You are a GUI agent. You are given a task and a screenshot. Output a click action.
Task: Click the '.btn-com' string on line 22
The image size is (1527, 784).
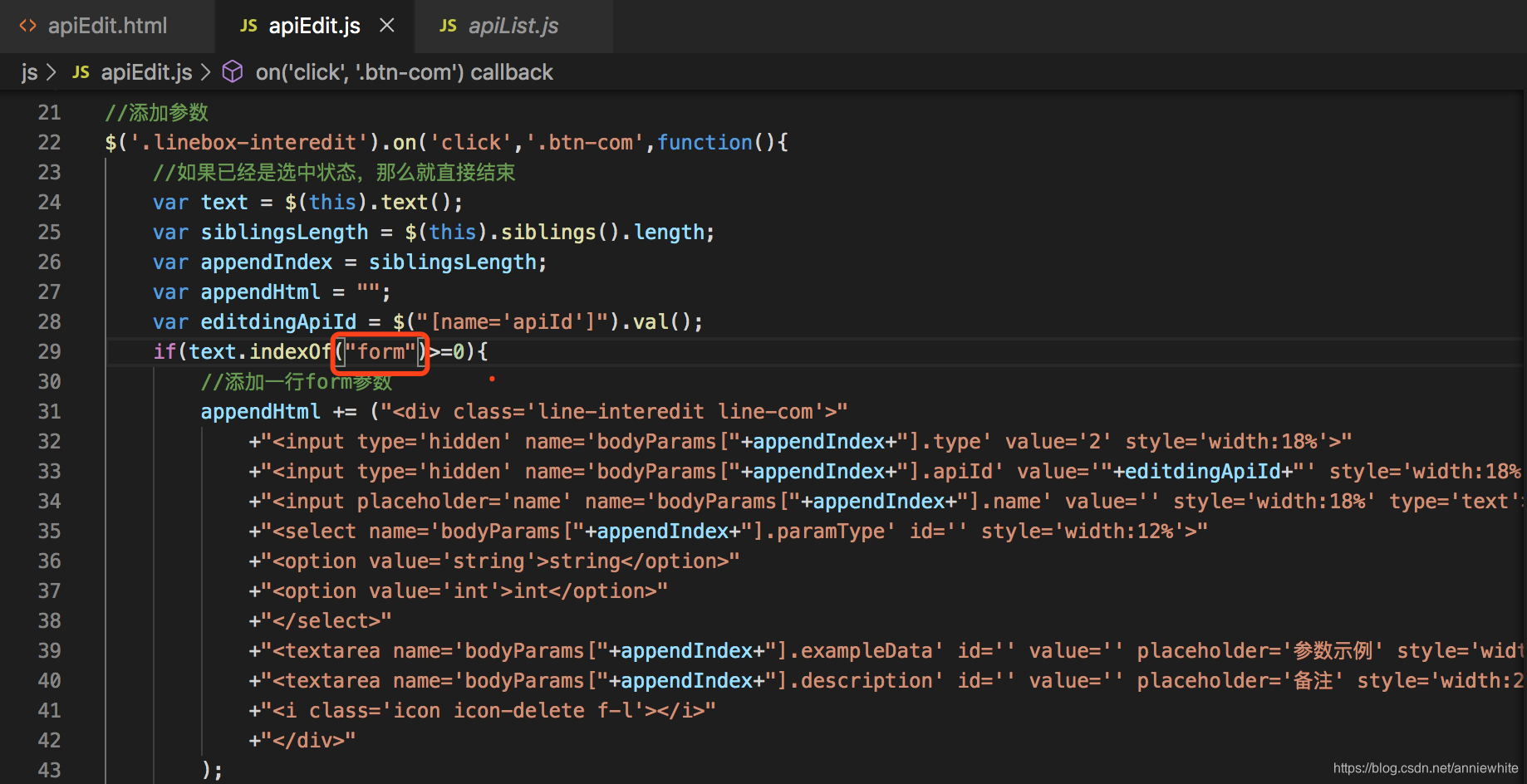pyautogui.click(x=585, y=142)
